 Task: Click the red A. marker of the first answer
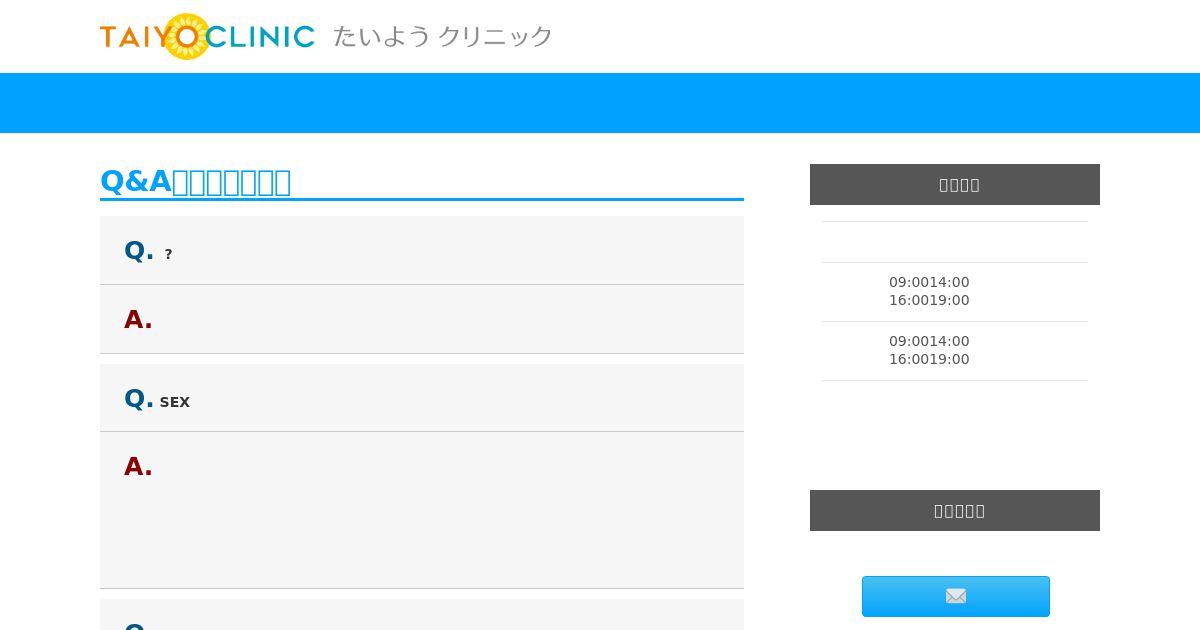click(138, 320)
